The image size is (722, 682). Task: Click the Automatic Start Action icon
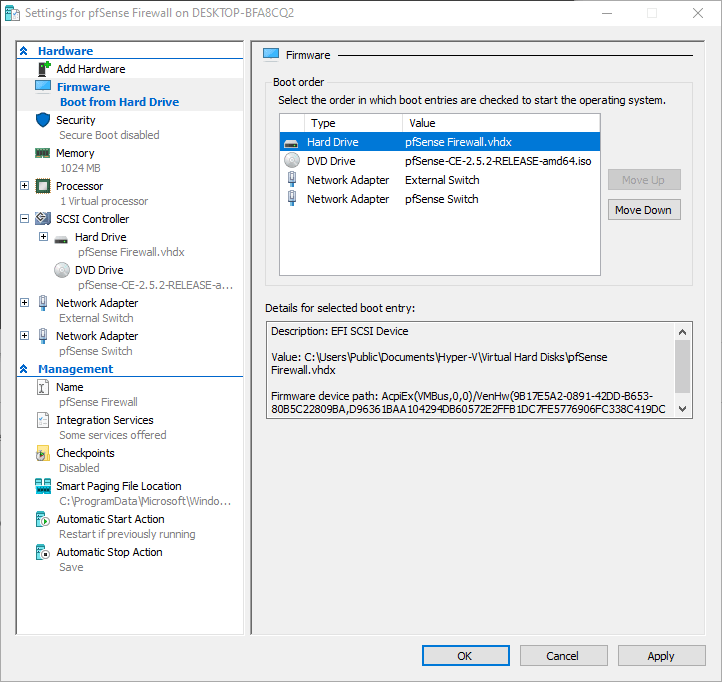pos(42,519)
